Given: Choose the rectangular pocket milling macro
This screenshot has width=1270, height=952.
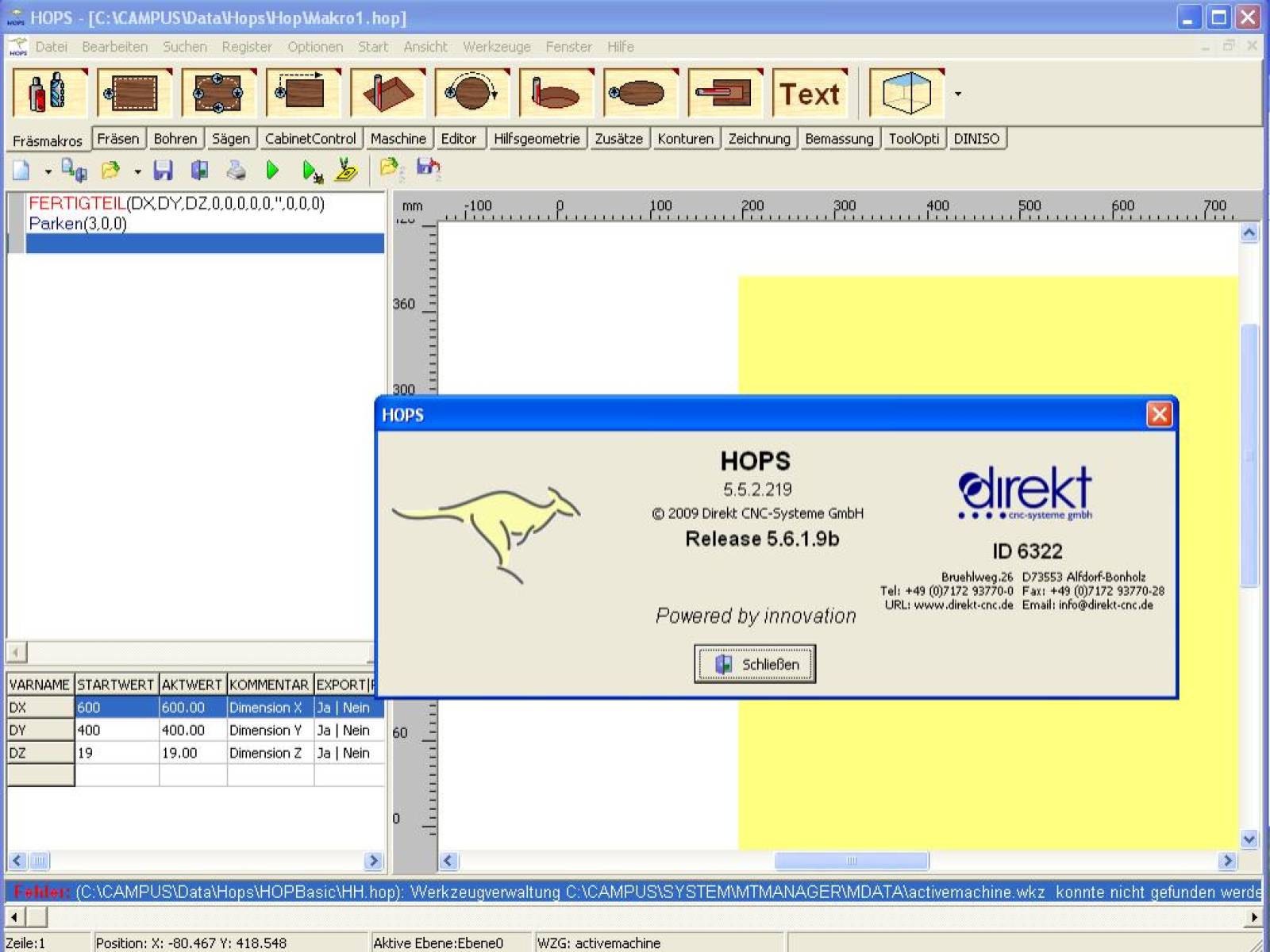Looking at the screenshot, I should coord(387,93).
